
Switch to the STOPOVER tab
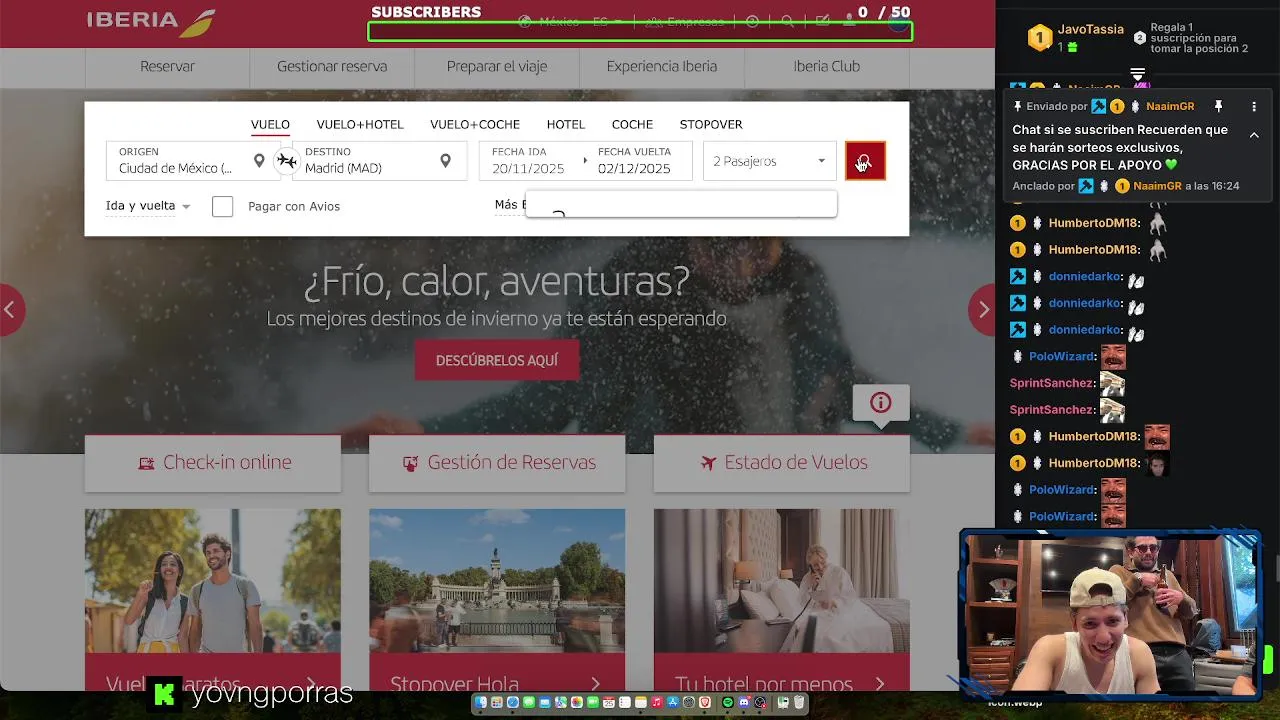[711, 125]
